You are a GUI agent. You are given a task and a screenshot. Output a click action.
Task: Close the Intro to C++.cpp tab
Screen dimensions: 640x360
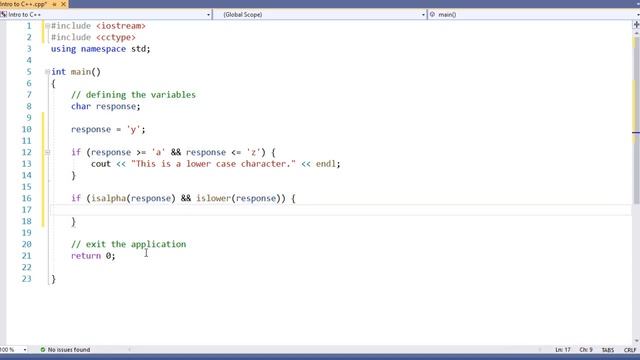tap(63, 4)
